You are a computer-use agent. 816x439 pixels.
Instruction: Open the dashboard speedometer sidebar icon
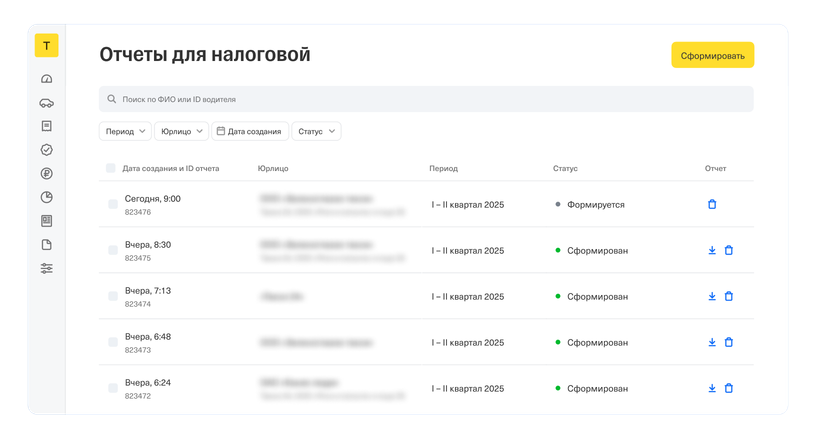[x=47, y=79]
